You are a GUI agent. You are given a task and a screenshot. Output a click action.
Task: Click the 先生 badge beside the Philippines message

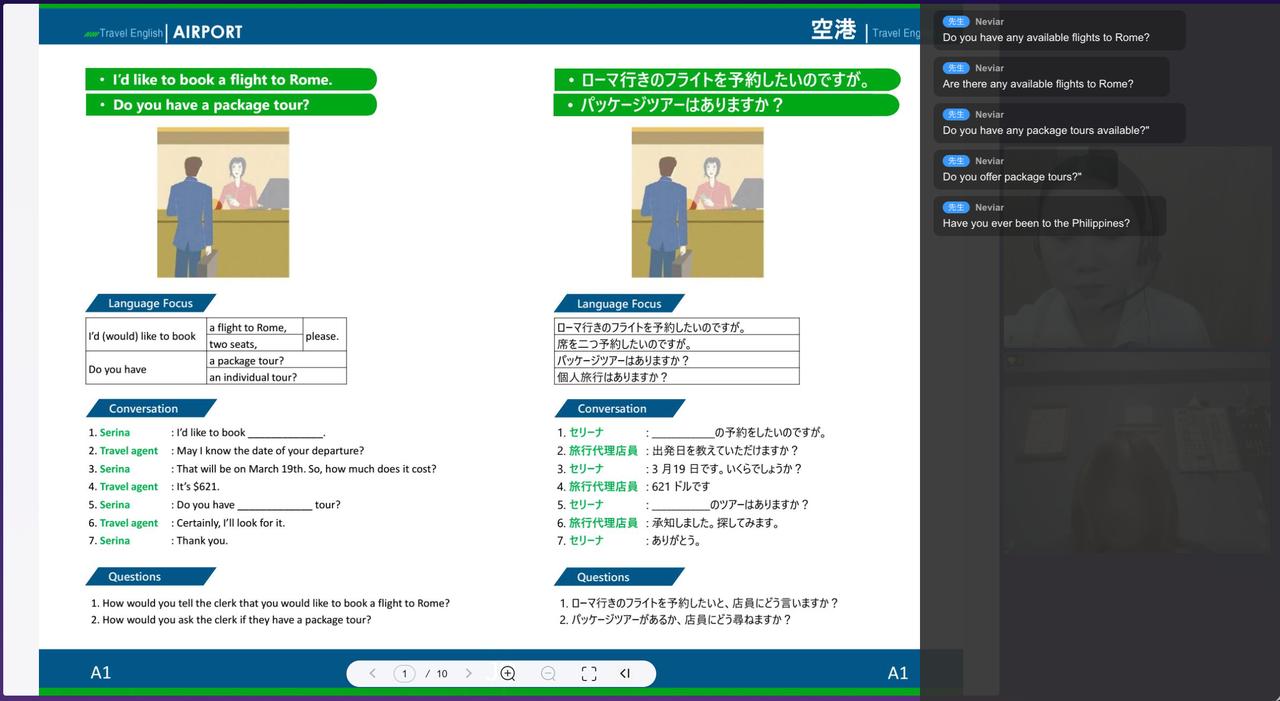point(956,207)
